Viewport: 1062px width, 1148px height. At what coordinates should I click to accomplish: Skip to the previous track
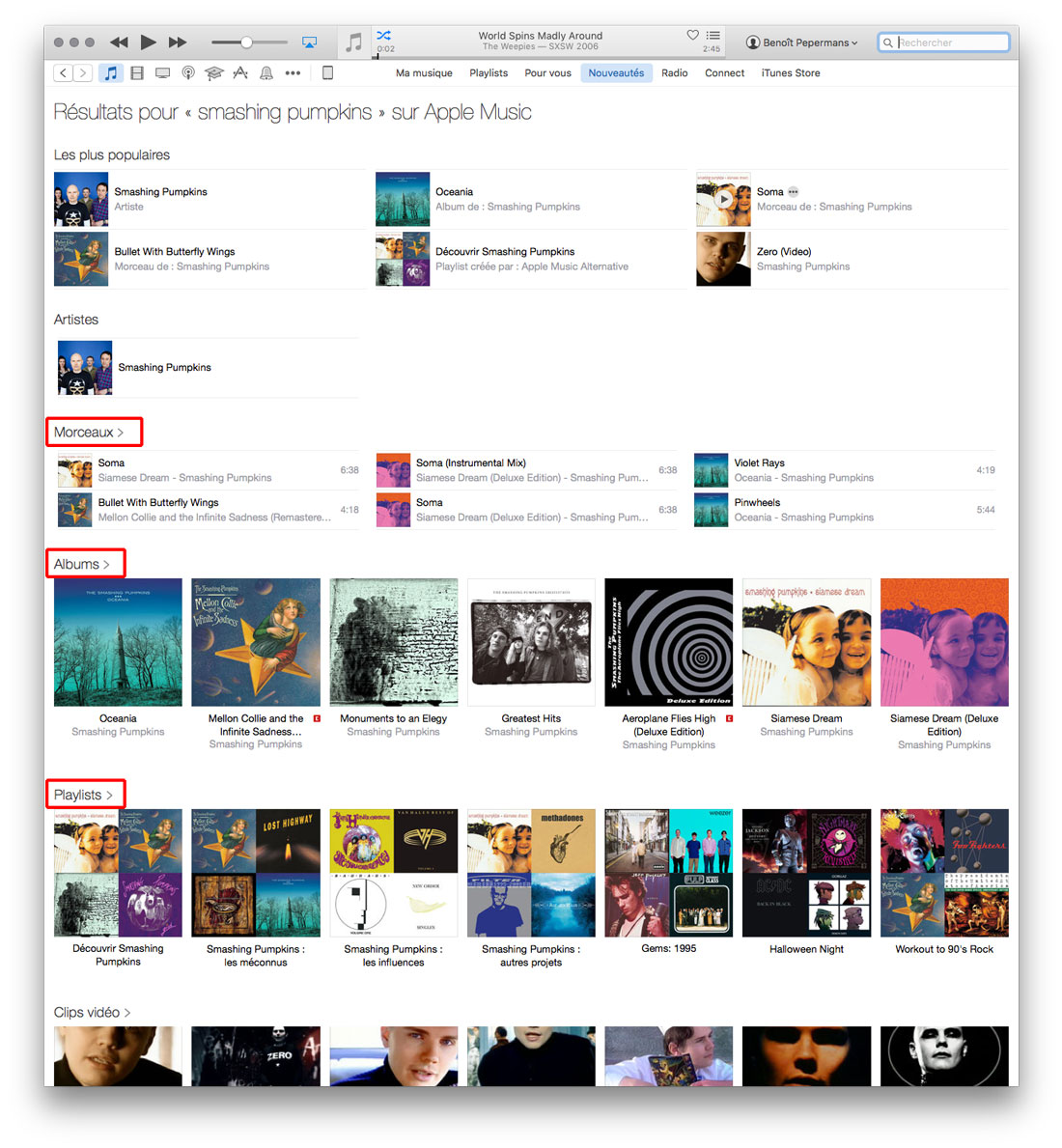pos(119,42)
